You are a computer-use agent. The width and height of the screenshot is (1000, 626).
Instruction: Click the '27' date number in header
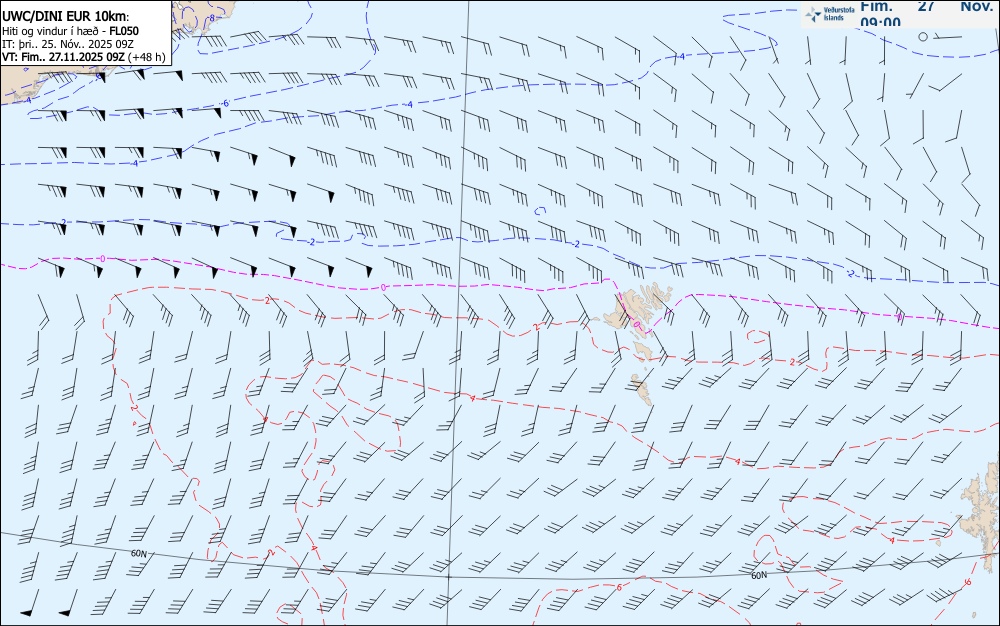click(x=927, y=6)
